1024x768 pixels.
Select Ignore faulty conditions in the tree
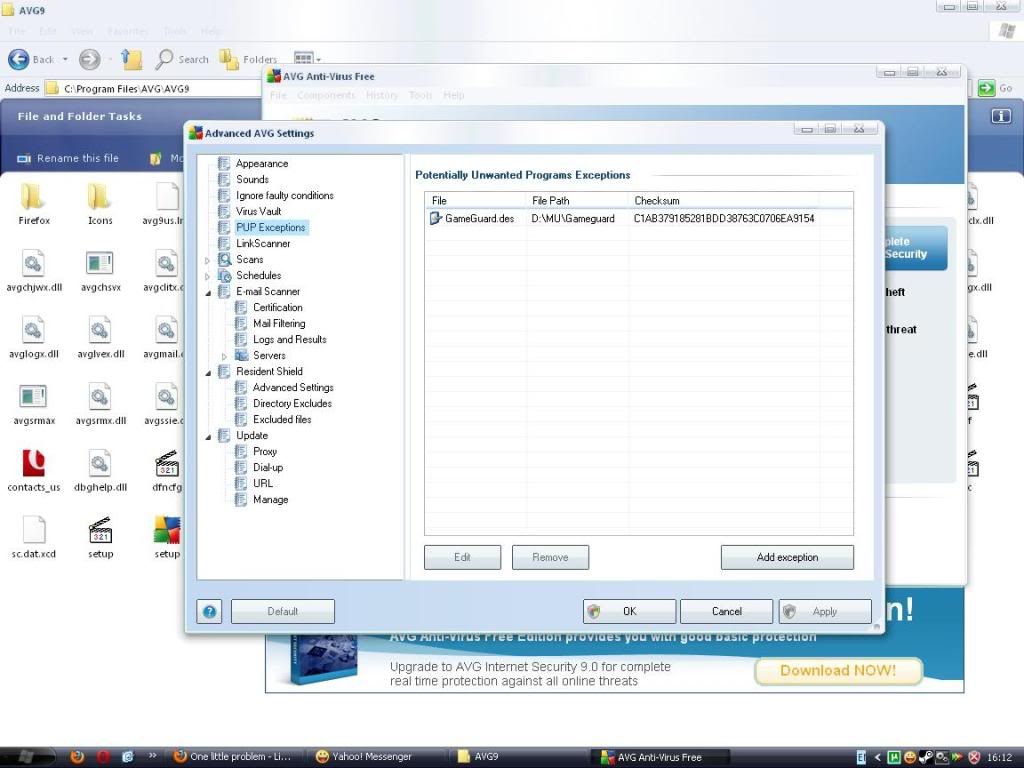(285, 195)
